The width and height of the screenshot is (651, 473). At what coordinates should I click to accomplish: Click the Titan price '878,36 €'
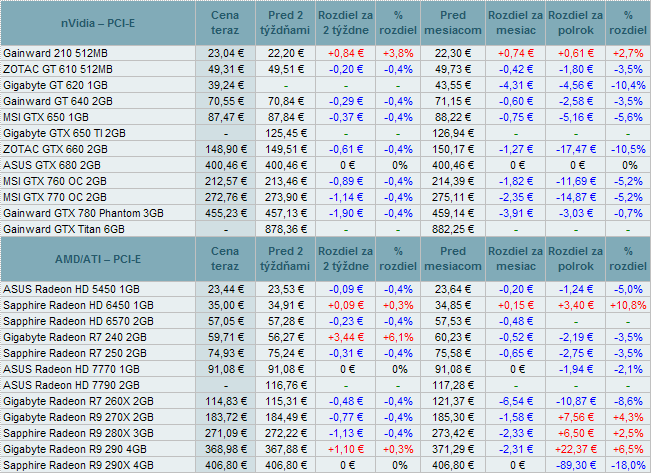coord(286,229)
